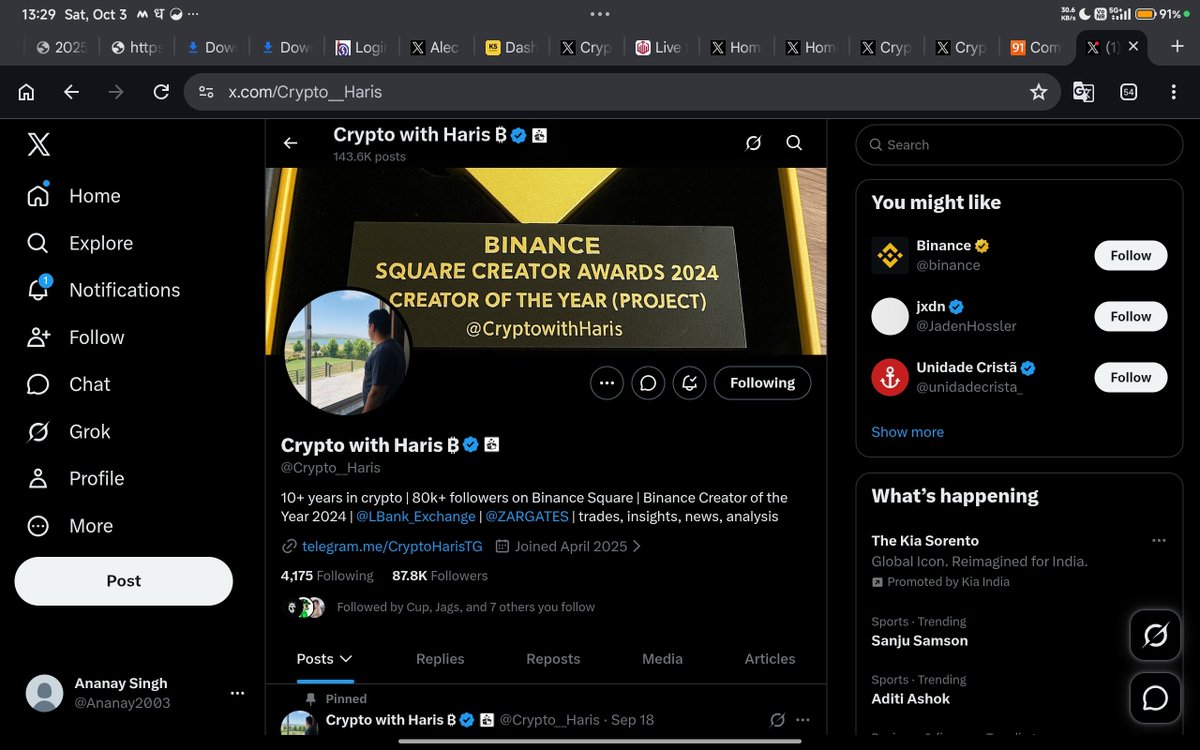The height and width of the screenshot is (750, 1200).
Task: Switch to the Alec browser tab
Action: pos(435,47)
